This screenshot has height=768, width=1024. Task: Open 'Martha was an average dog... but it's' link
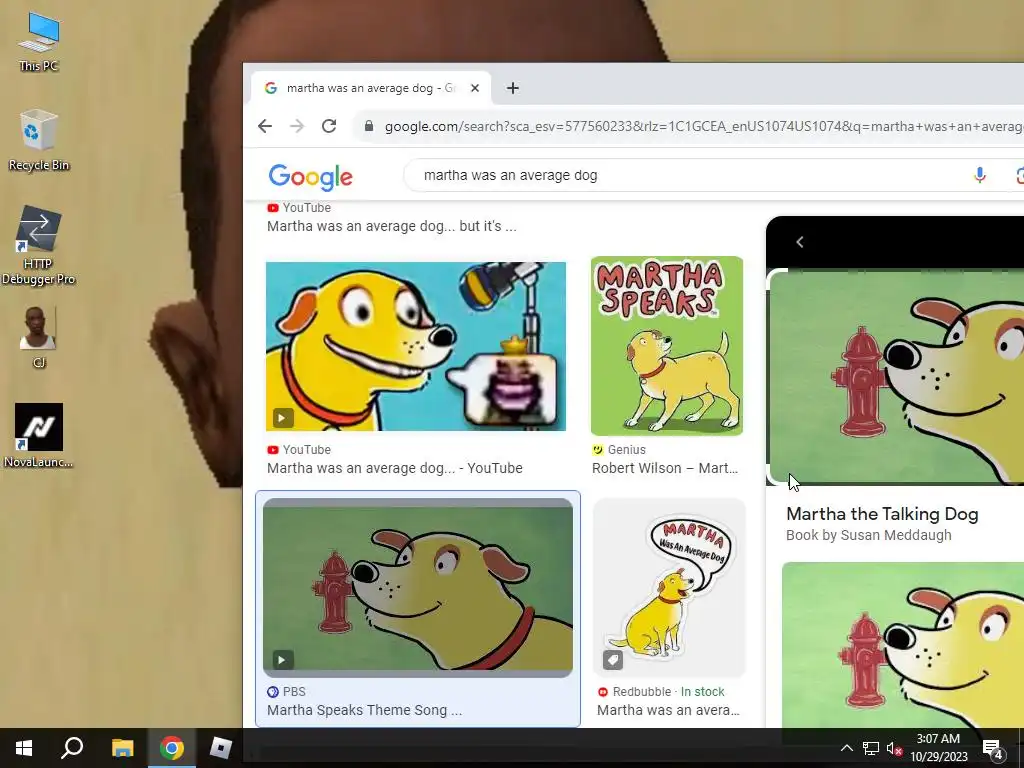click(391, 226)
